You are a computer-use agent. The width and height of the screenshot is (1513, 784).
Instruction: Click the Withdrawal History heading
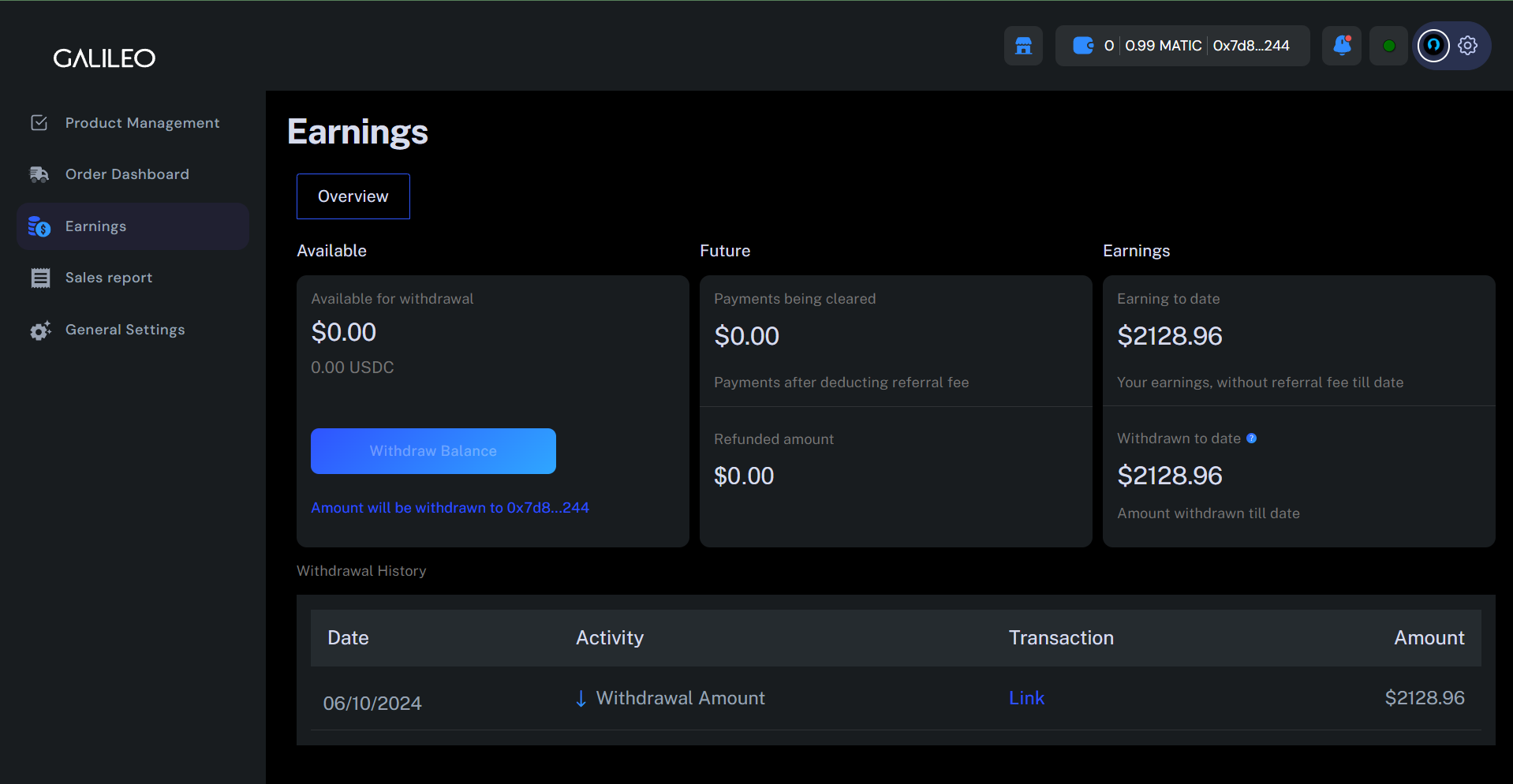click(361, 571)
